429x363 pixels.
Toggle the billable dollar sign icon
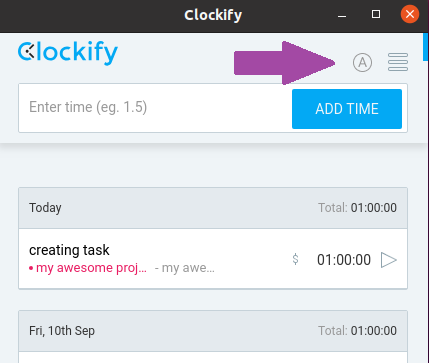pyautogui.click(x=295, y=259)
